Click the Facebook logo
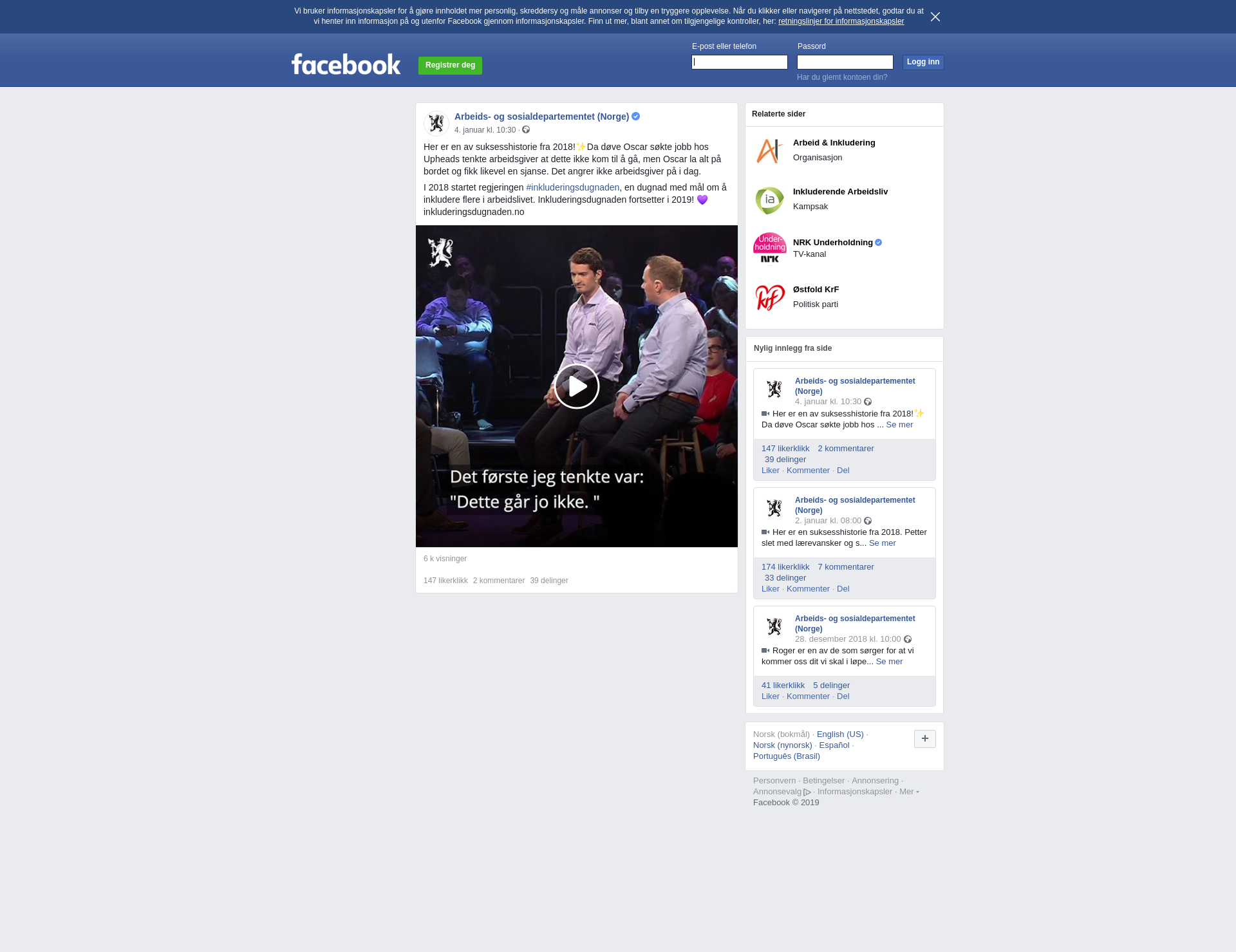Viewport: 1236px width, 952px height. [x=346, y=64]
